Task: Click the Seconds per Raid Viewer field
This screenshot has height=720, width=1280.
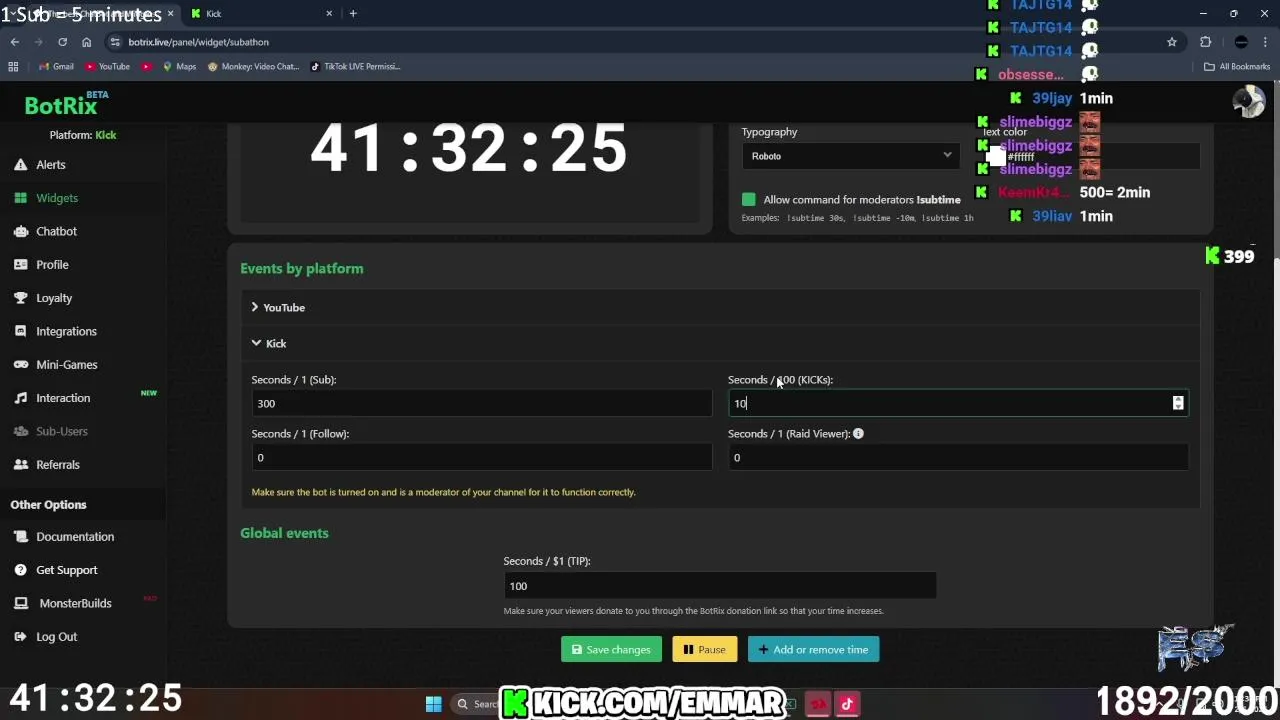Action: point(958,457)
